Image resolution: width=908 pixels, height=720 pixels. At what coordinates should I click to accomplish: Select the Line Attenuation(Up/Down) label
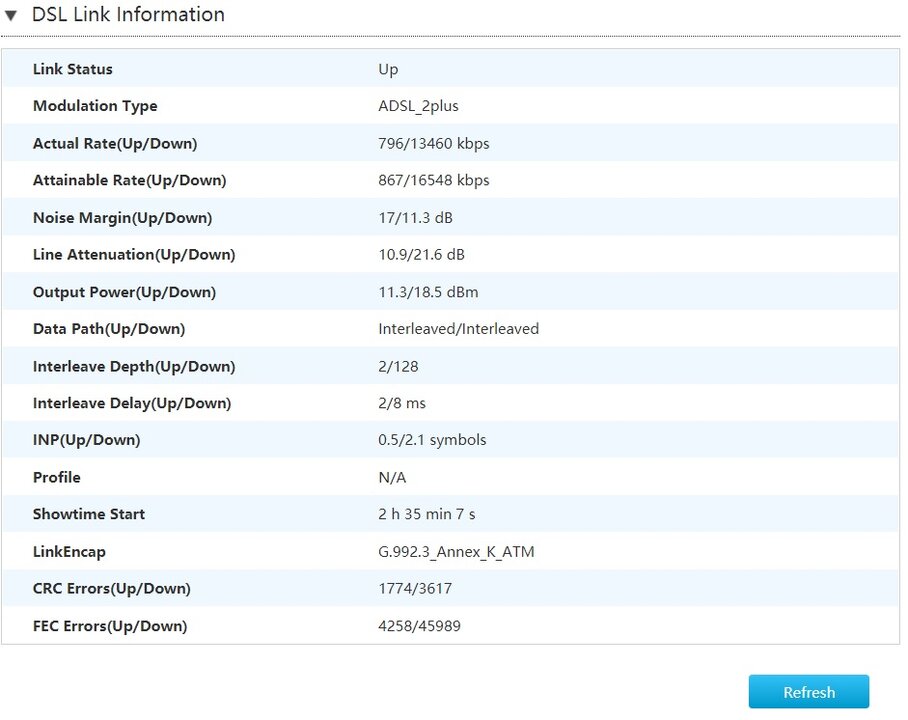pos(134,255)
